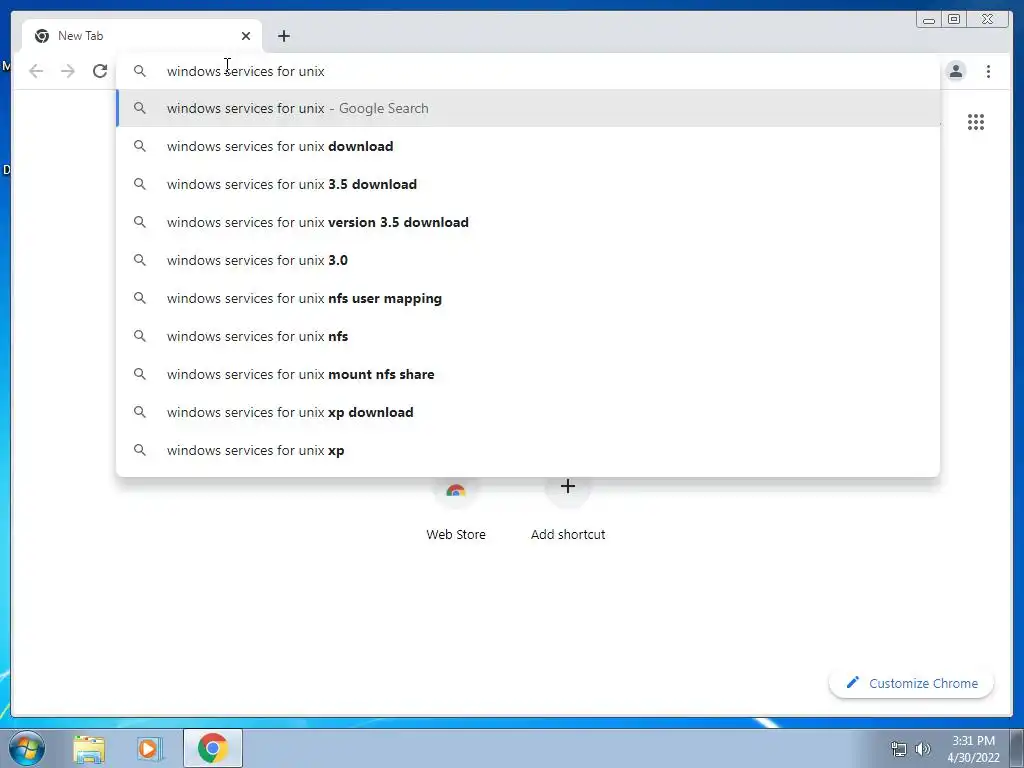Open the network tray icon
The width and height of the screenshot is (1024, 768).
pos(899,749)
